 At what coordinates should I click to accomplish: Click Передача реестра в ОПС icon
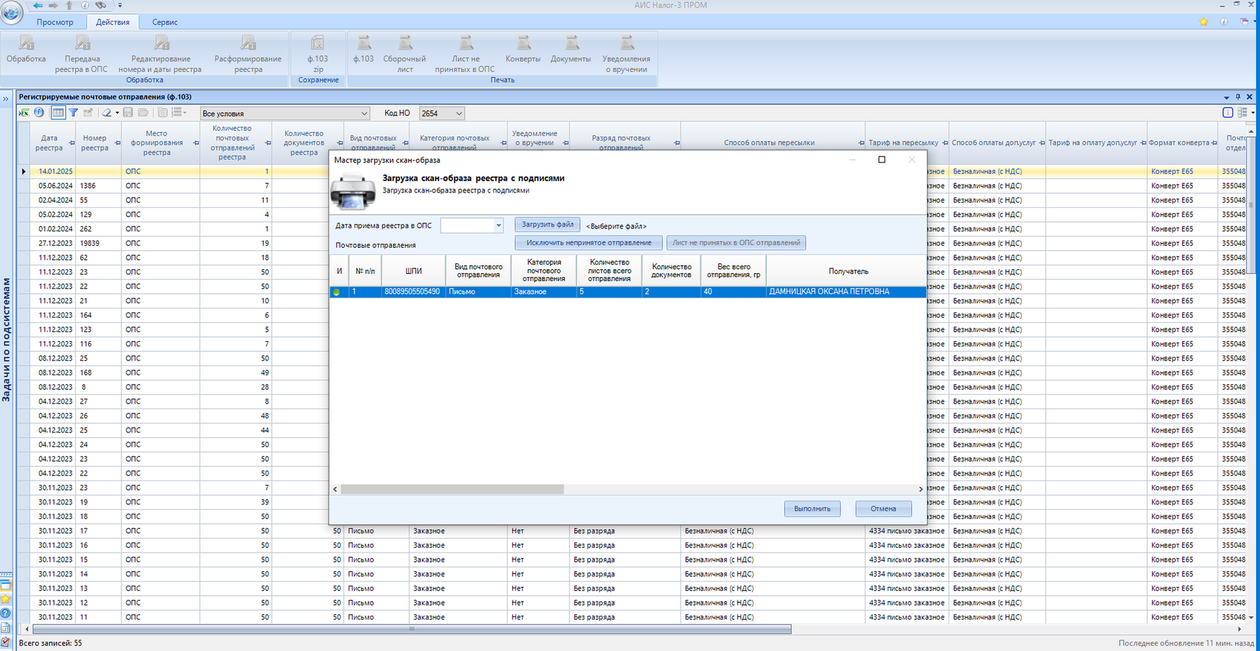pyautogui.click(x=81, y=44)
